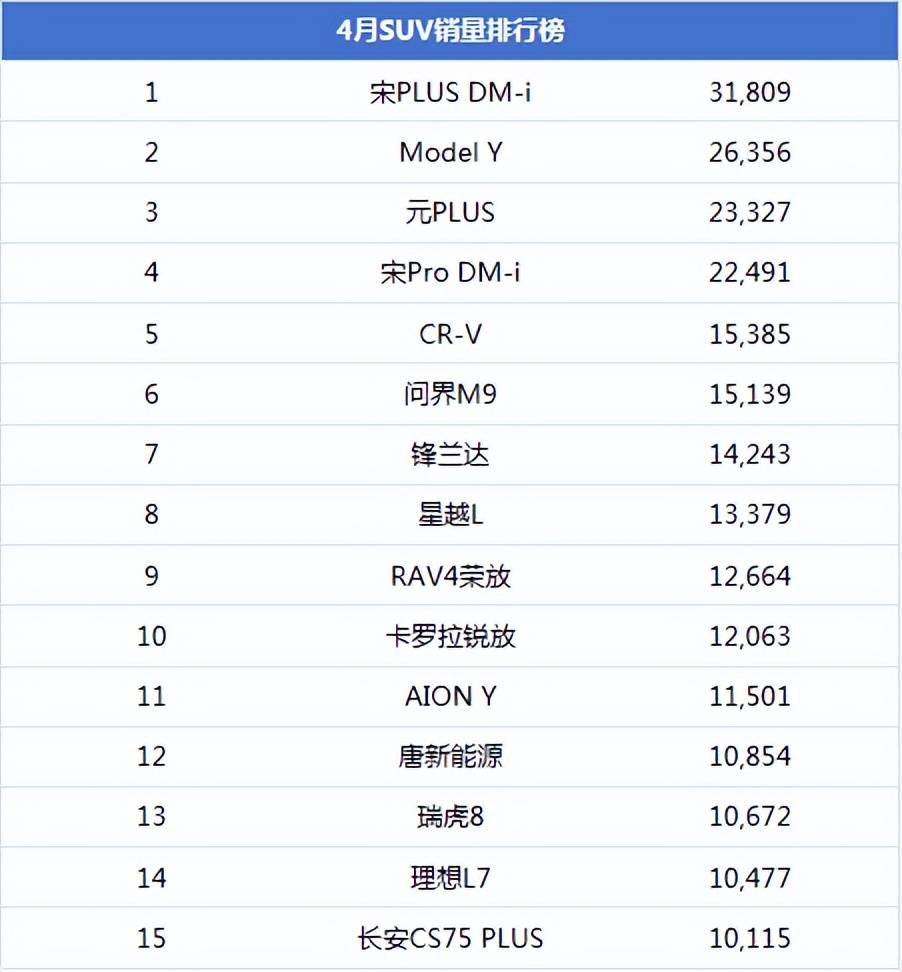
Task: Click the 卡罗拉锐放 model name
Action: tap(450, 636)
